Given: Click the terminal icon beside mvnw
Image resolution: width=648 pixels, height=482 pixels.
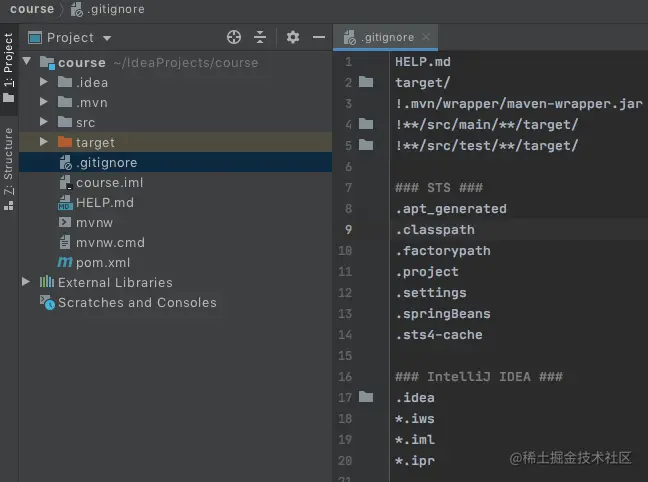Looking at the screenshot, I should coord(65,222).
